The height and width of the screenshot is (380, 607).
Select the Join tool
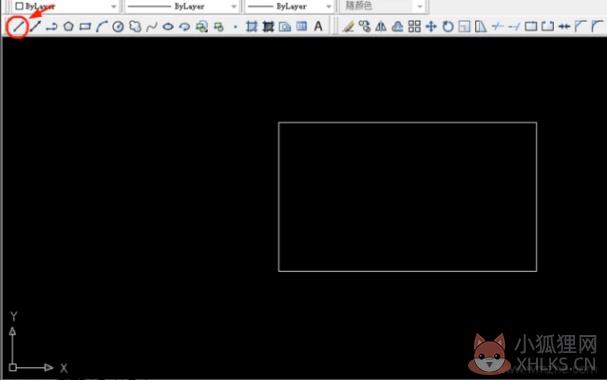tap(564, 27)
